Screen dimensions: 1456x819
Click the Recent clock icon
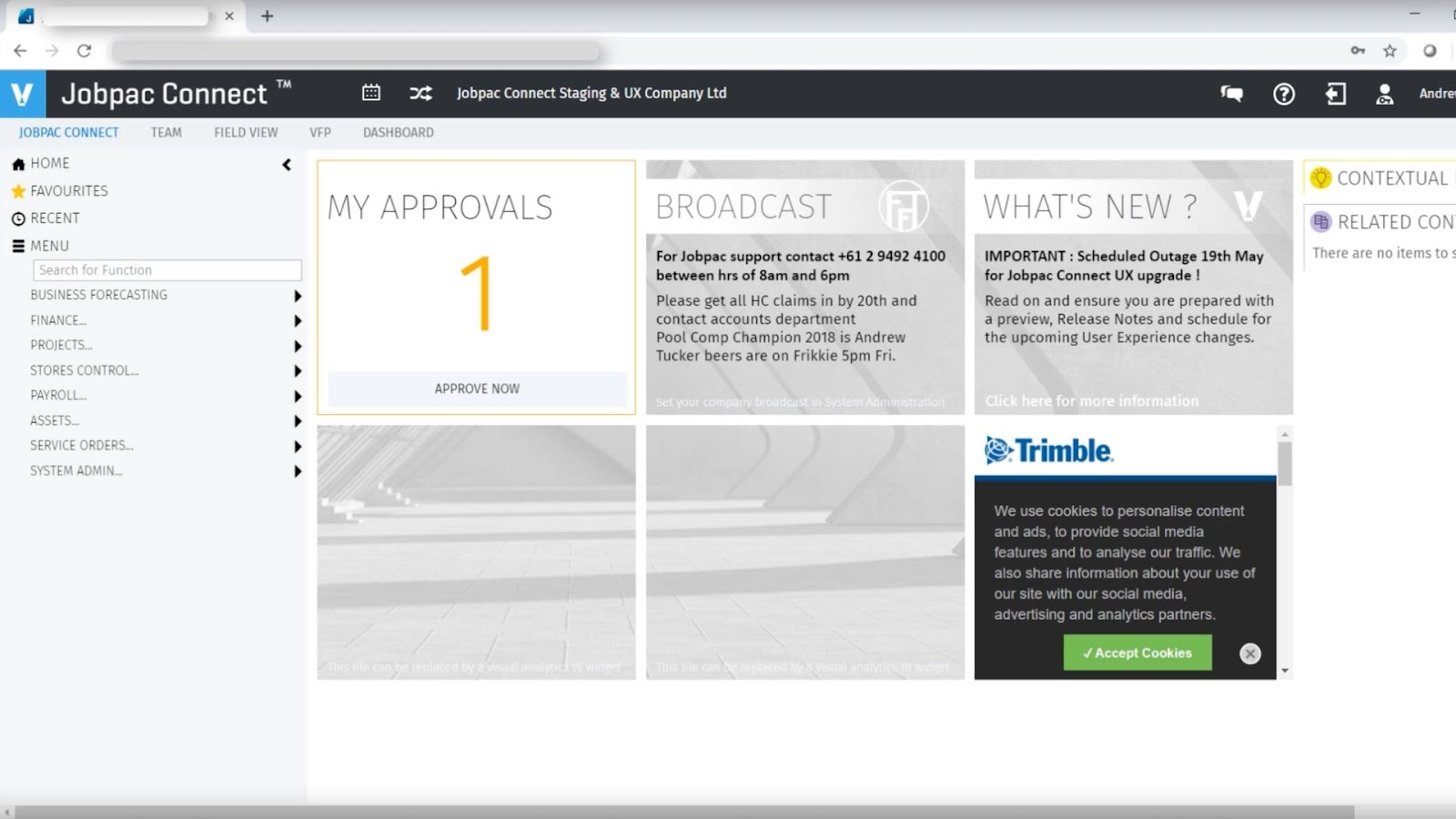click(18, 218)
